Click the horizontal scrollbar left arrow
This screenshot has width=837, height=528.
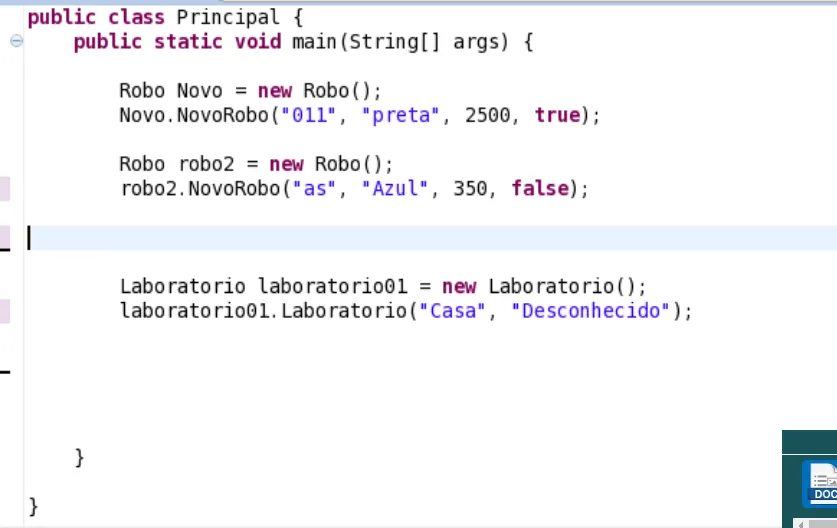(x=801, y=523)
